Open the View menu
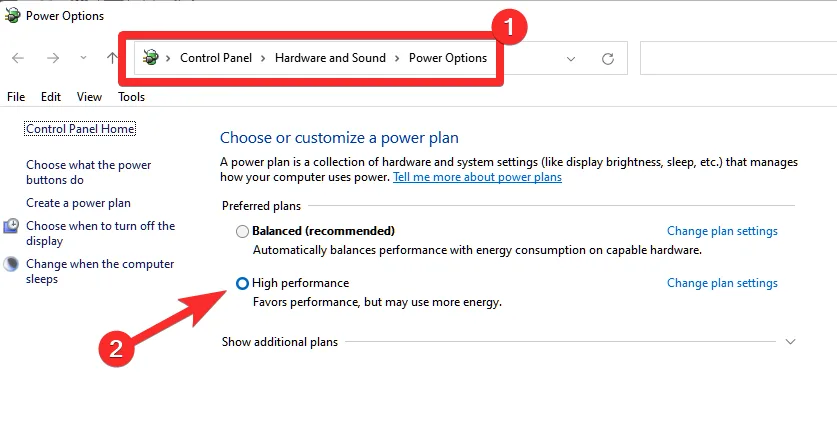 pos(89,97)
